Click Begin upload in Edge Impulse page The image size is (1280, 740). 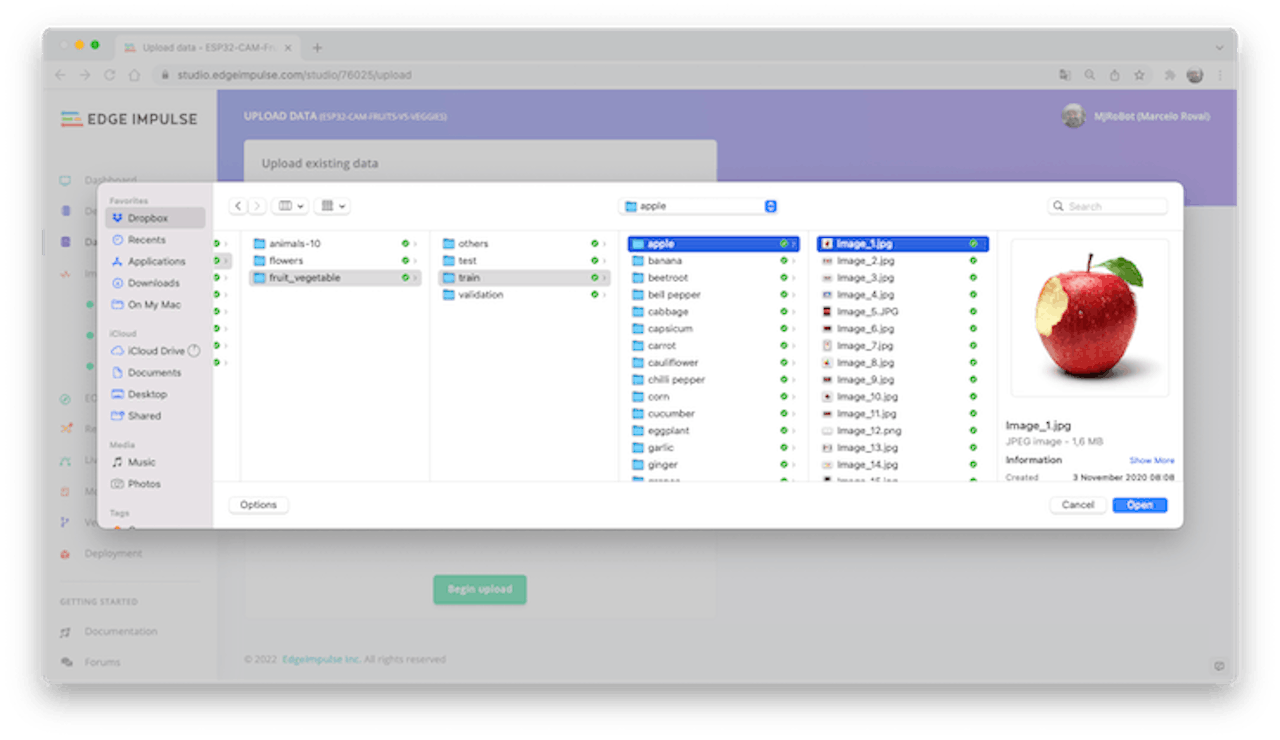480,589
